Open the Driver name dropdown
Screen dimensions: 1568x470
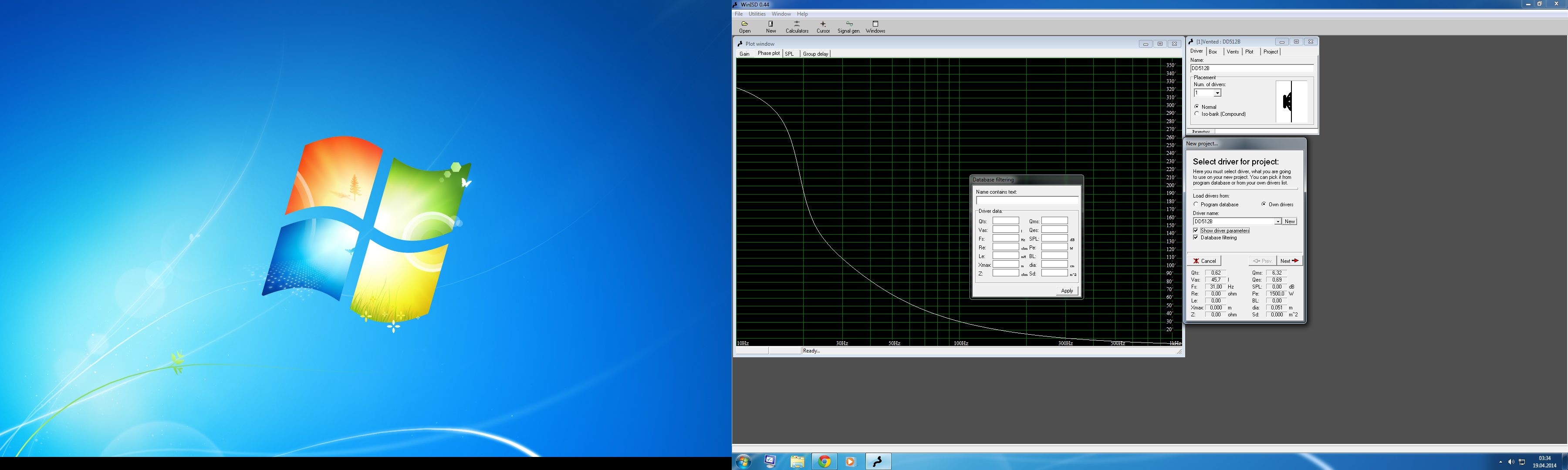(x=1277, y=222)
